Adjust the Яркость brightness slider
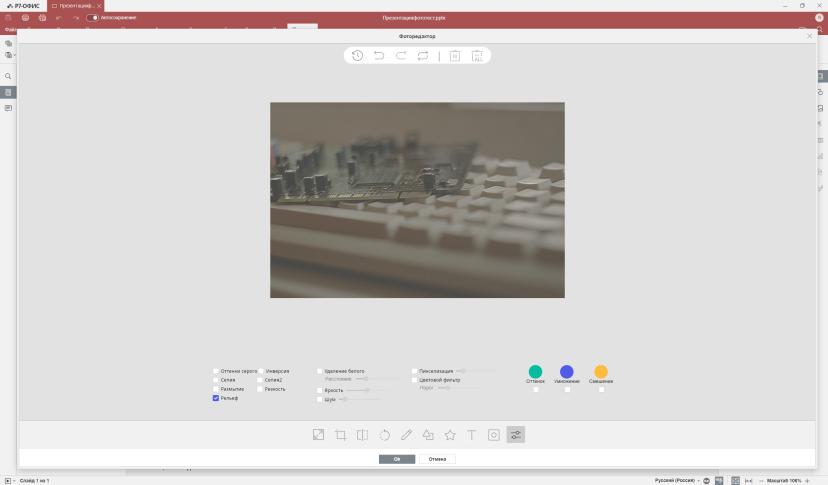This screenshot has height=485, width=828. click(x=360, y=390)
